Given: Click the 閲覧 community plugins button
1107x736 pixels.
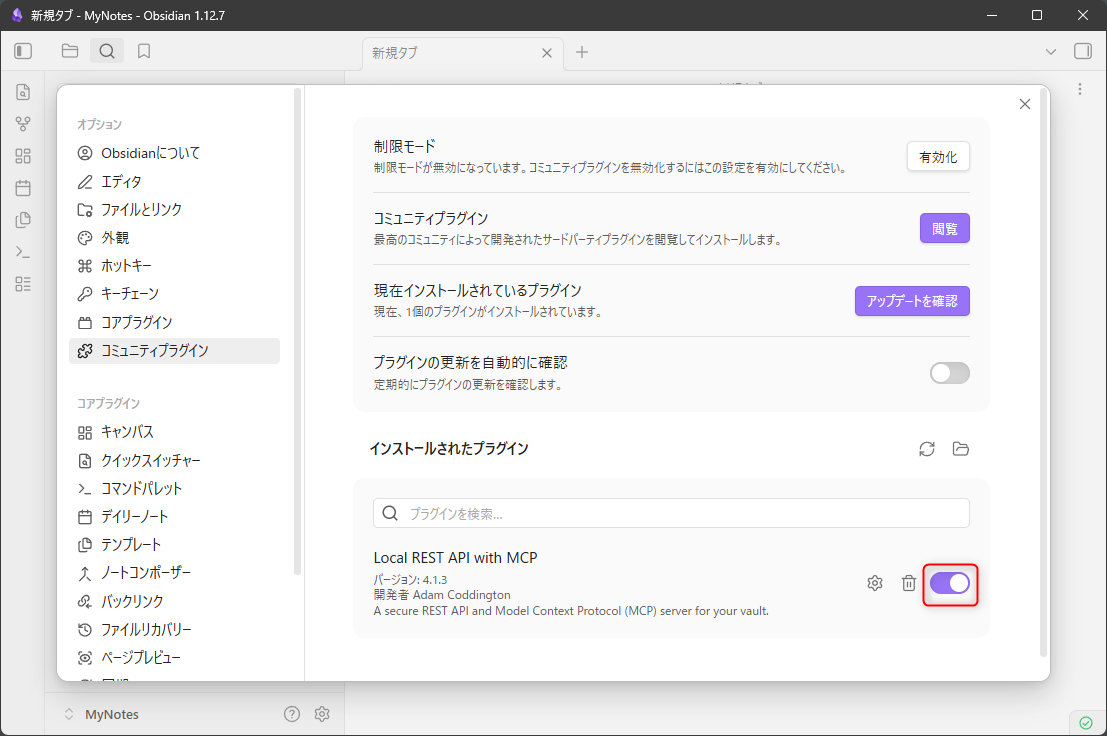Looking at the screenshot, I should 945,228.
